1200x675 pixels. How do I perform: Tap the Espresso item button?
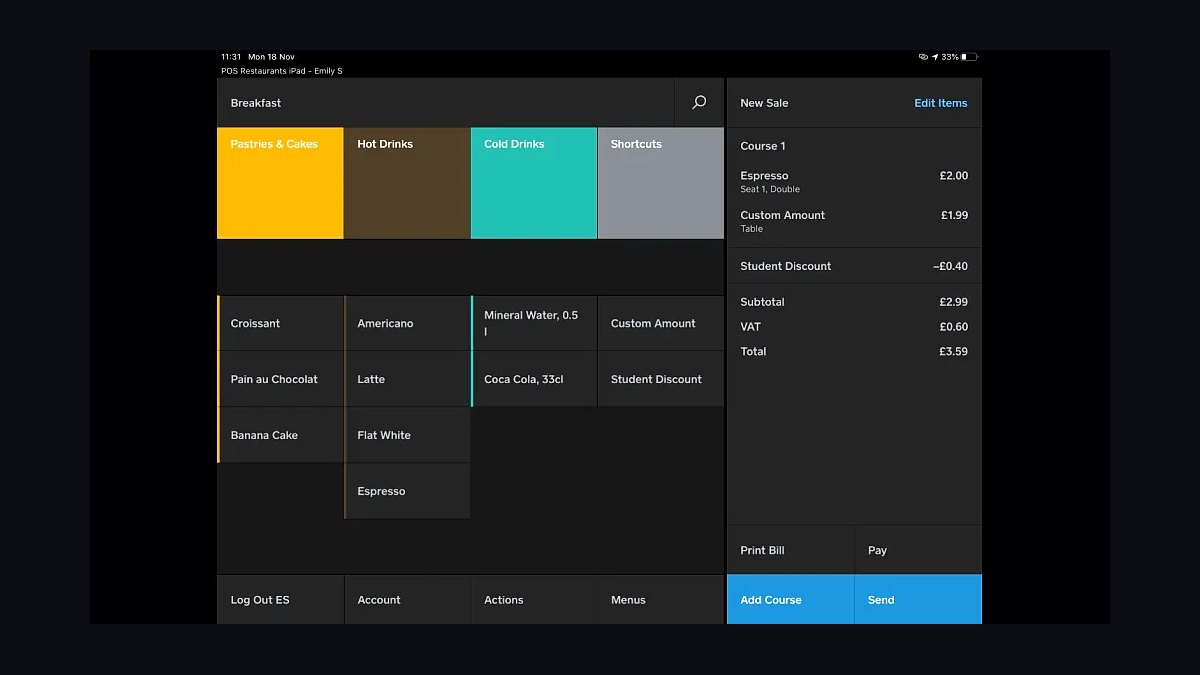(407, 491)
